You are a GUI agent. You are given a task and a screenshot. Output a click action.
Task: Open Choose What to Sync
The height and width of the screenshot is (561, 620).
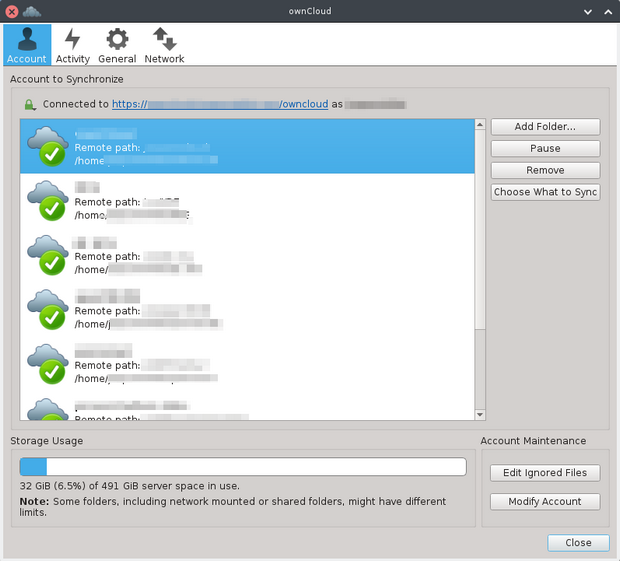click(x=545, y=192)
